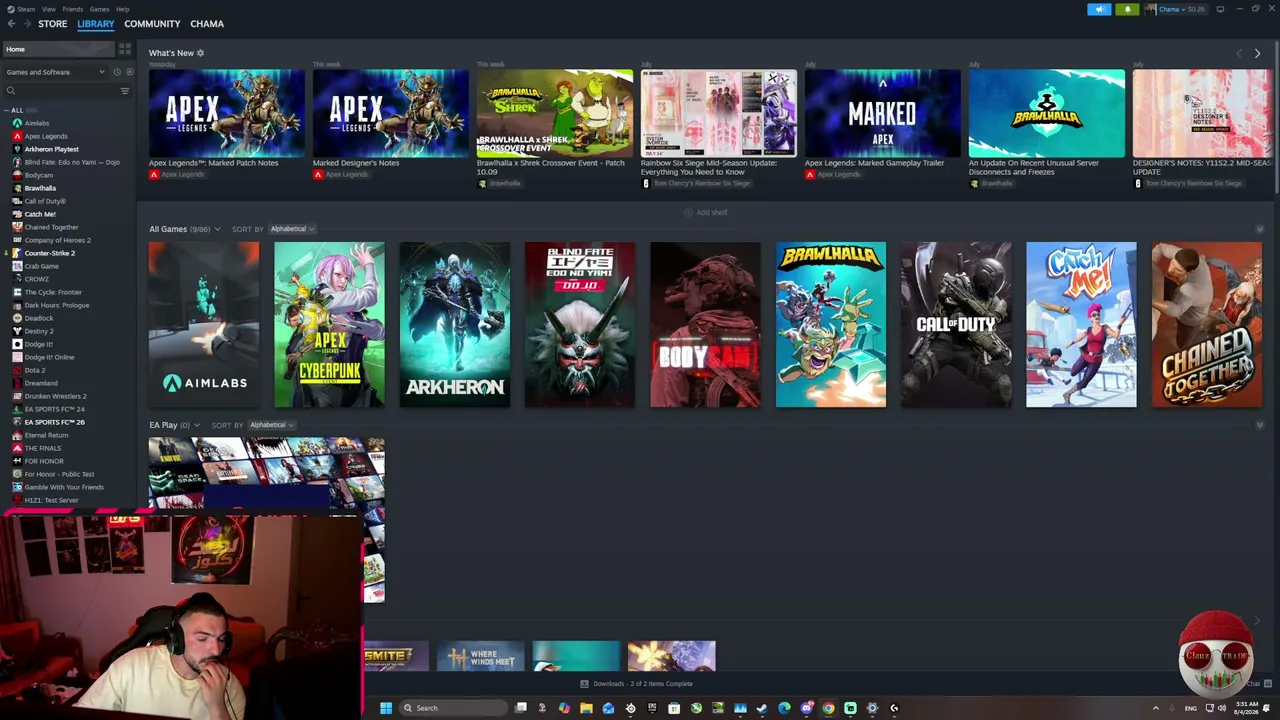Select Arkheron Playtest in the library list
1280x720 pixels.
pyautogui.click(x=51, y=149)
